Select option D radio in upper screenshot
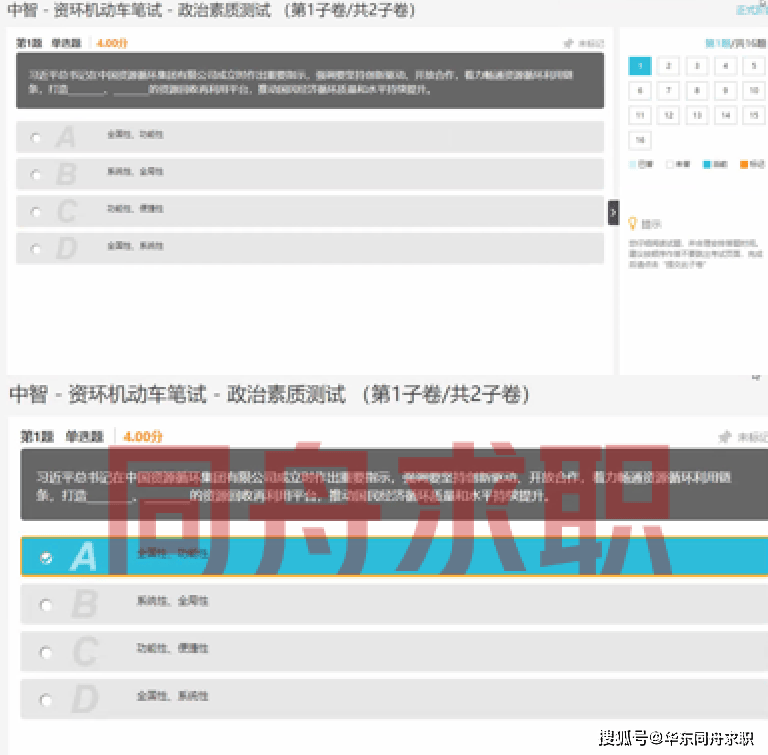Image resolution: width=768 pixels, height=755 pixels. [36, 249]
